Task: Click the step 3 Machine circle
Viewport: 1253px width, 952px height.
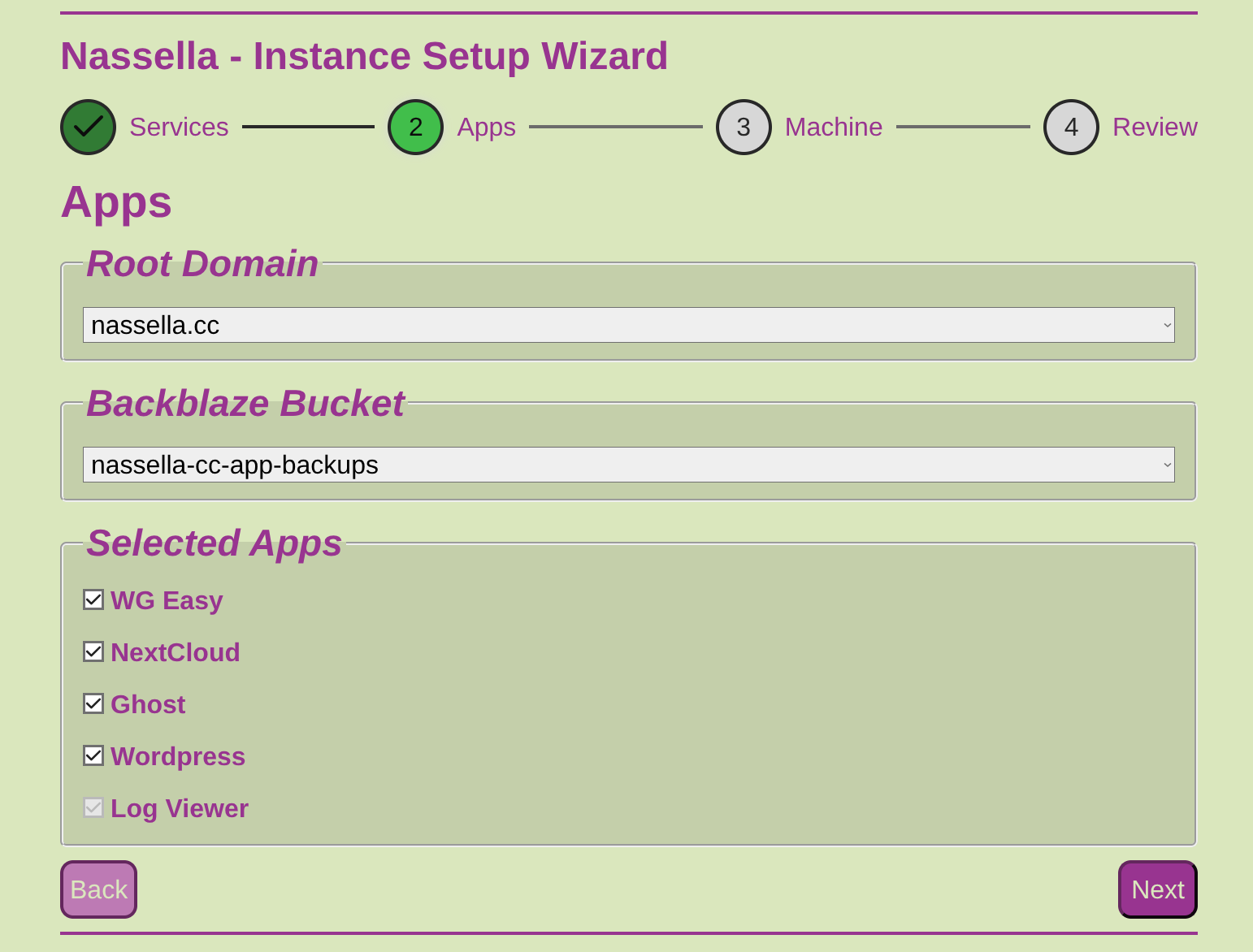Action: coord(744,127)
